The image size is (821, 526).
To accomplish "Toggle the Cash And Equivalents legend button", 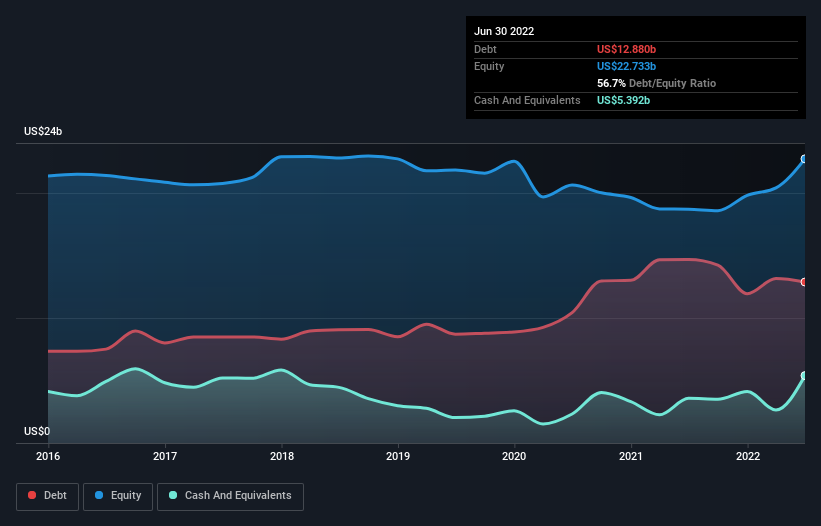I will pyautogui.click(x=230, y=496).
